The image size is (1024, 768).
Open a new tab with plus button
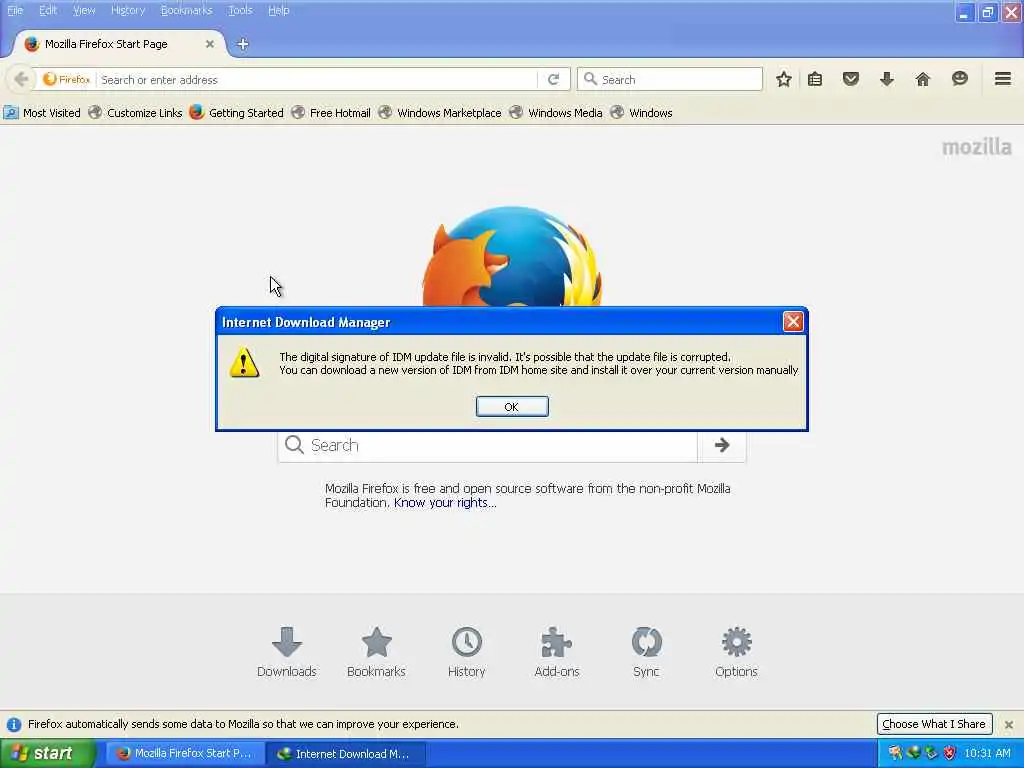coord(242,44)
